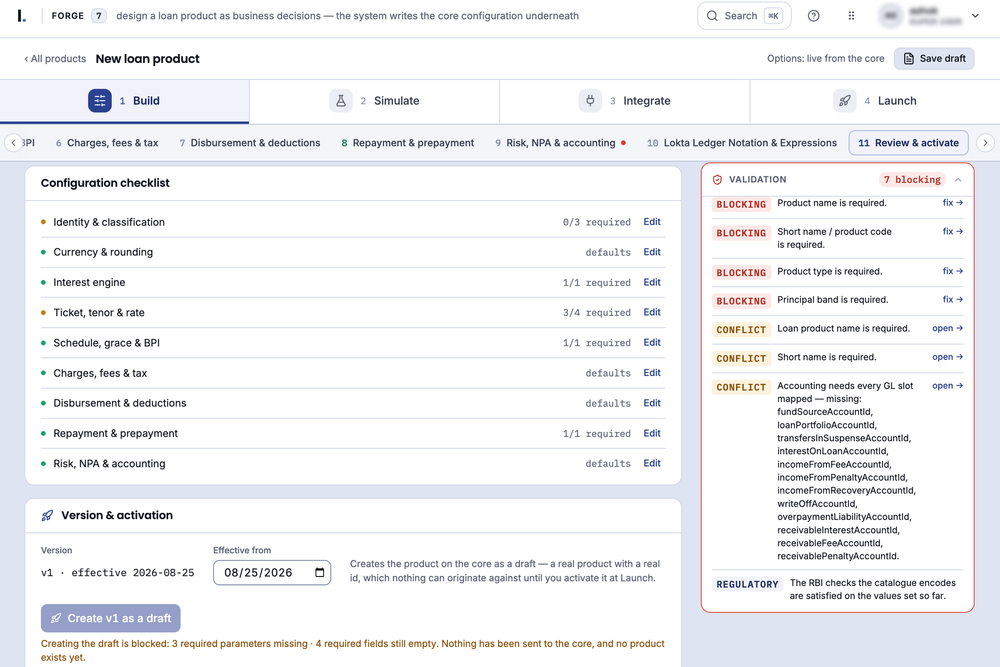
Task: Edit Interest engine
Action: click(x=652, y=282)
